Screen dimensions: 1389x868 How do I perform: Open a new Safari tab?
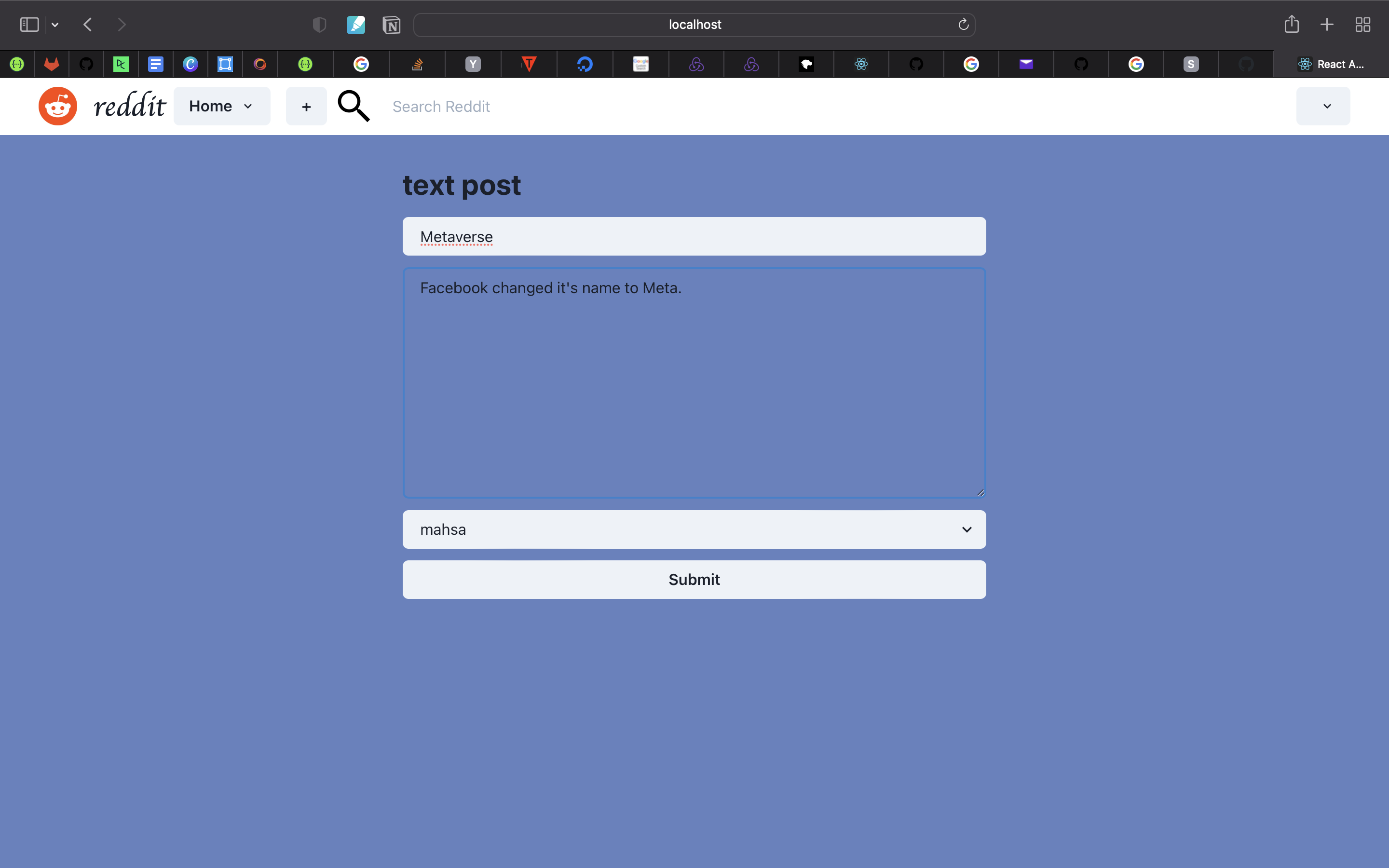pos(1326,25)
